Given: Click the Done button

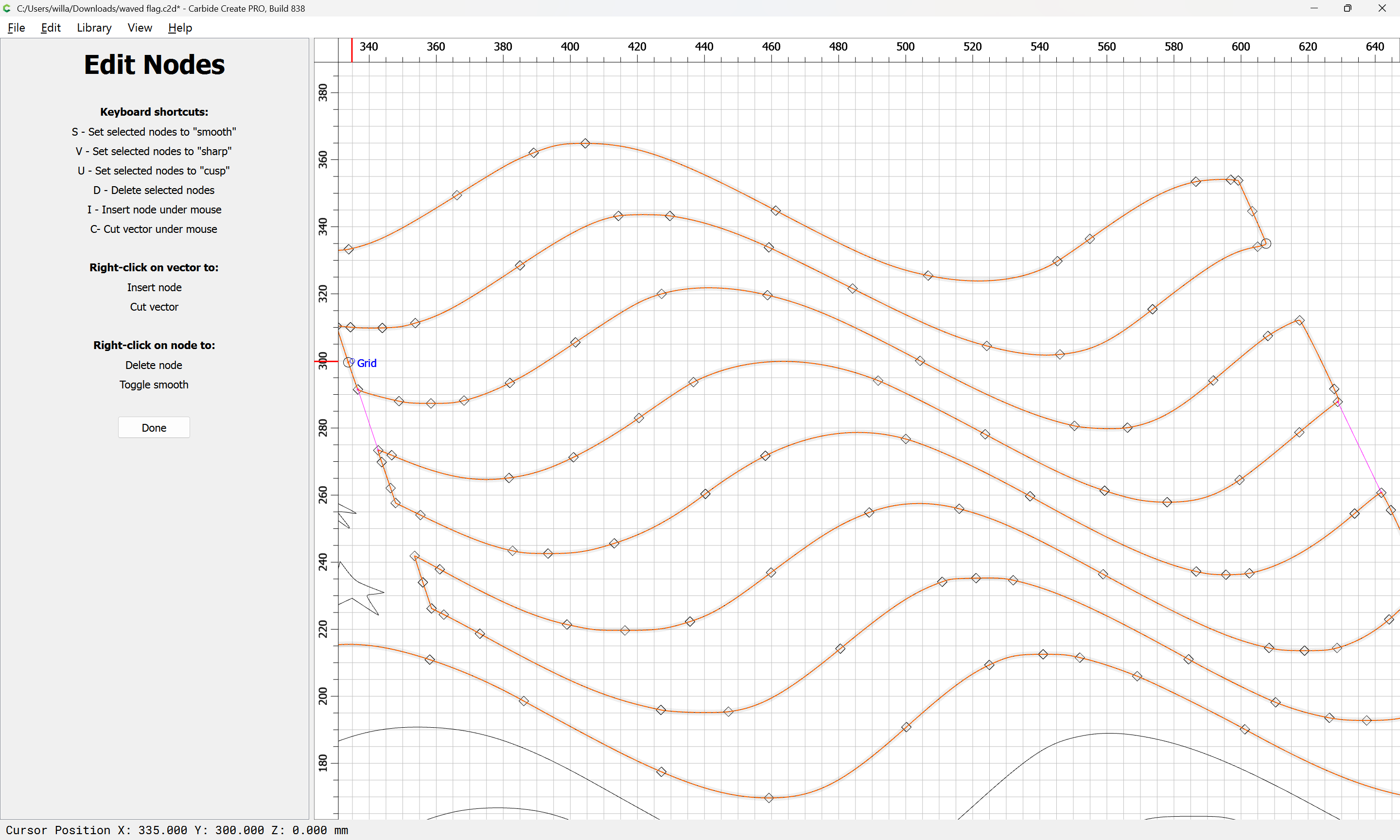Looking at the screenshot, I should click(153, 428).
